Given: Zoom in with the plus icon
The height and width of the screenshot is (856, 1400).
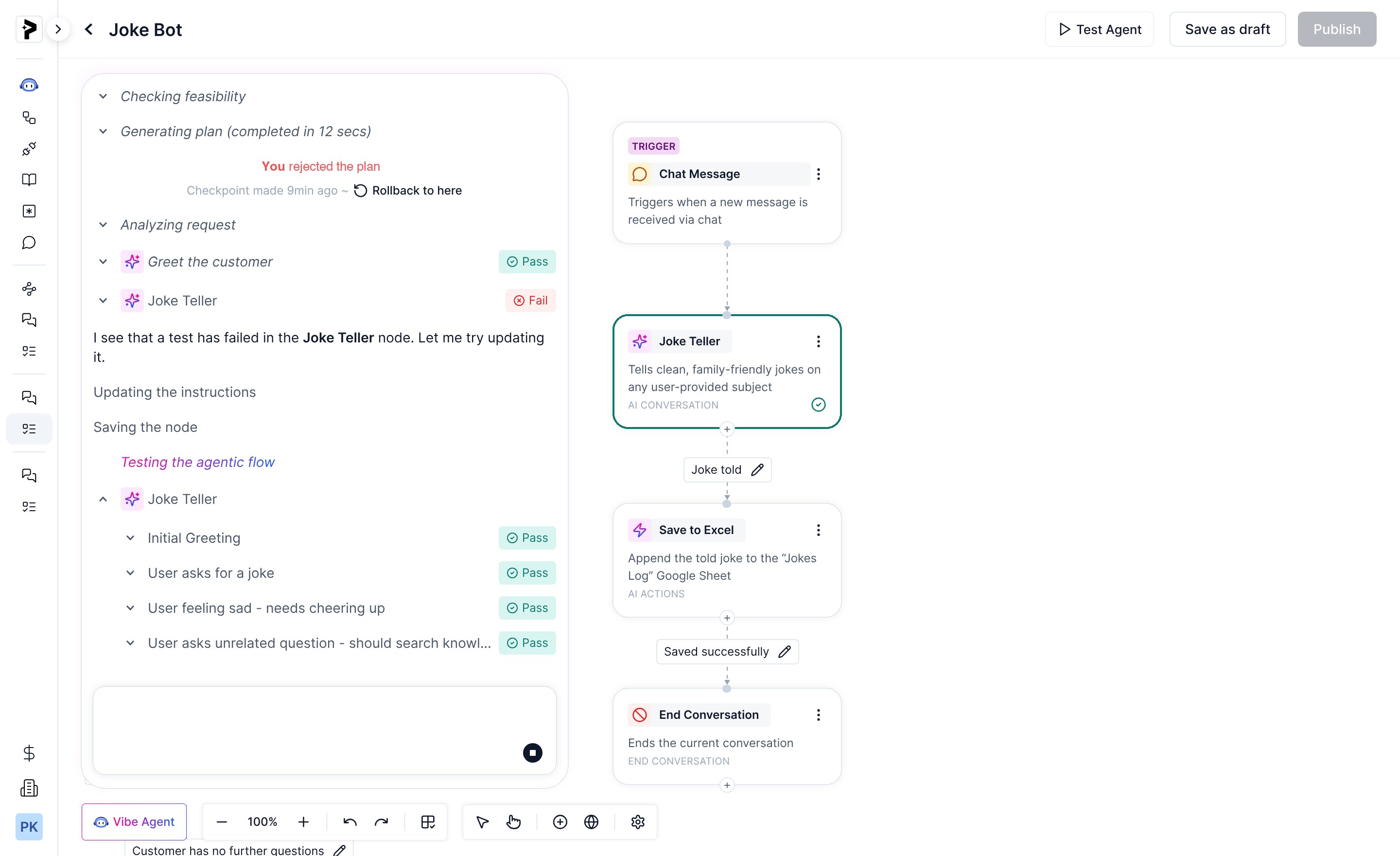Looking at the screenshot, I should tap(303, 822).
